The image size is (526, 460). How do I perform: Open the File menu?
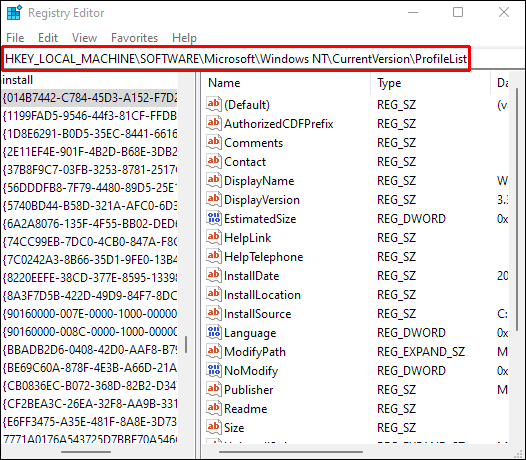[x=15, y=38]
